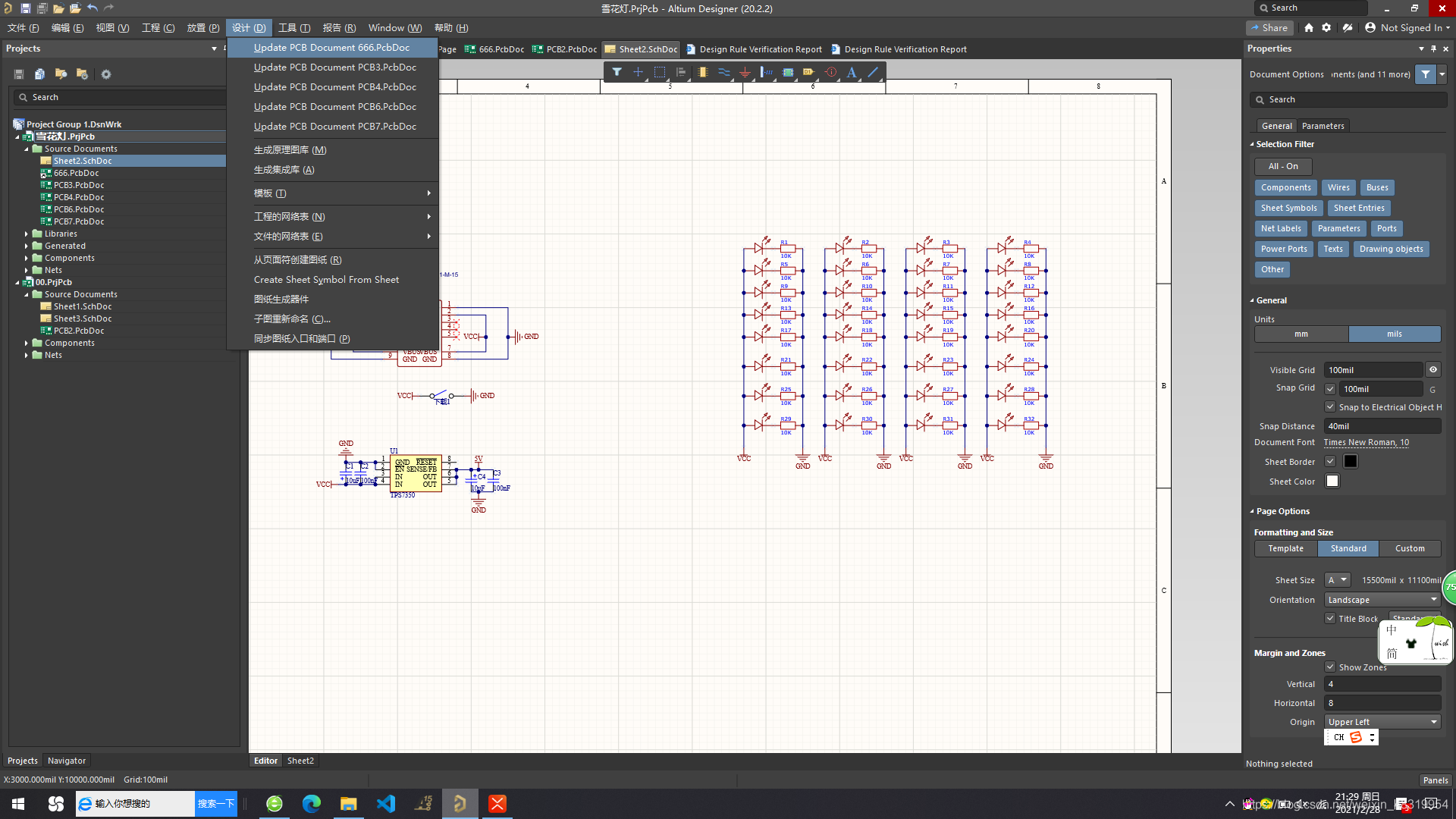Switch units to mils
The width and height of the screenshot is (1456, 819).
tap(1395, 334)
